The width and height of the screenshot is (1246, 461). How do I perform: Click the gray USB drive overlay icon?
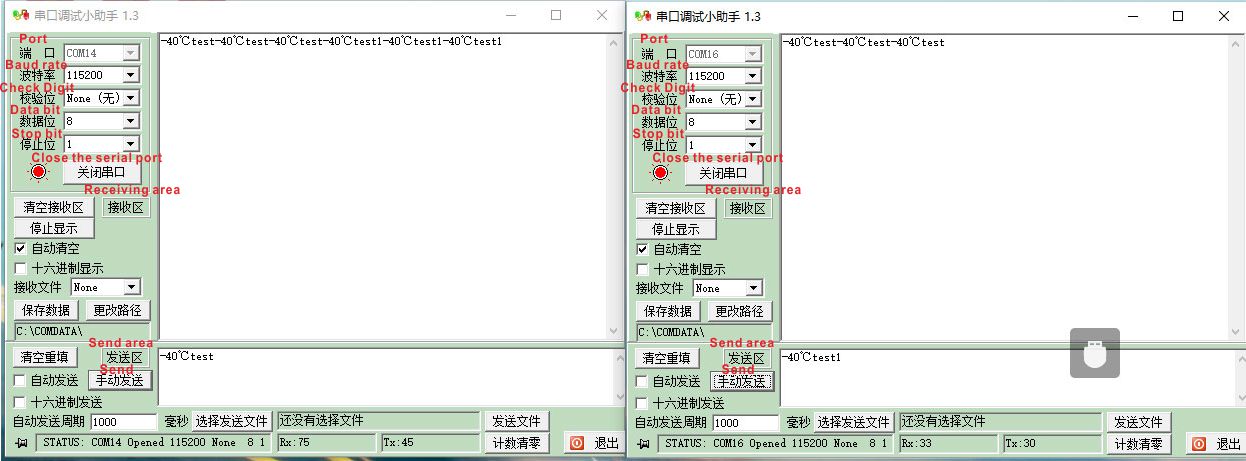click(1094, 353)
